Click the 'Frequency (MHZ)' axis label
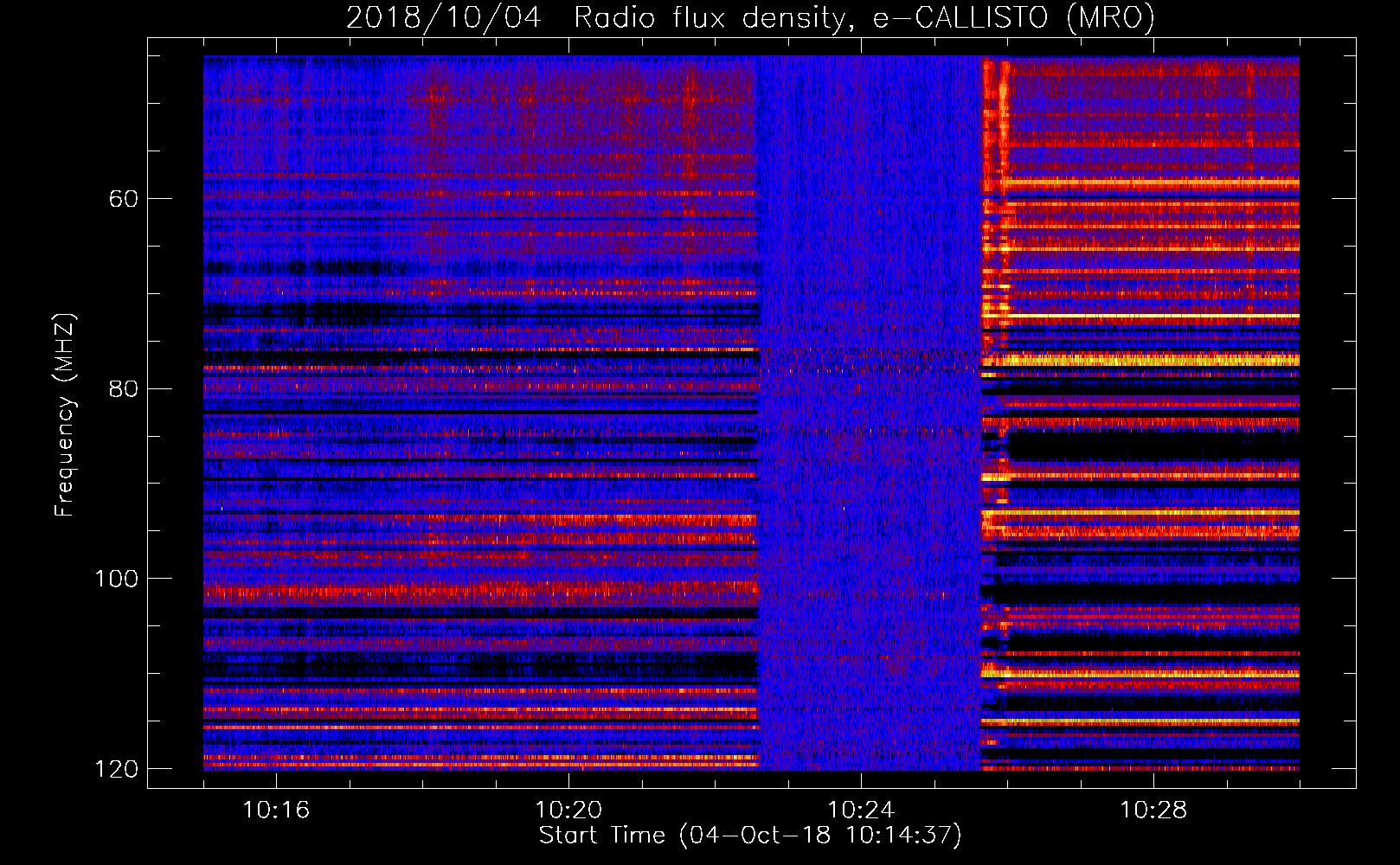1400x865 pixels. pyautogui.click(x=64, y=415)
